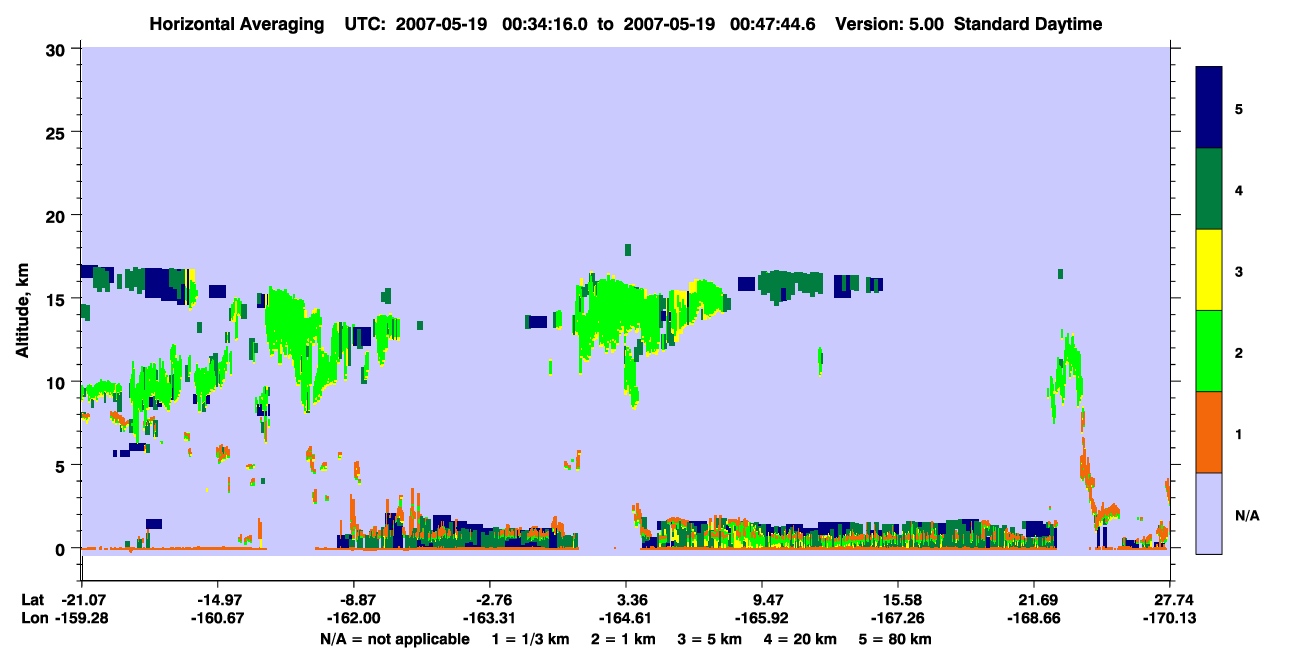Click longitude value -170.13

click(x=1170, y=619)
